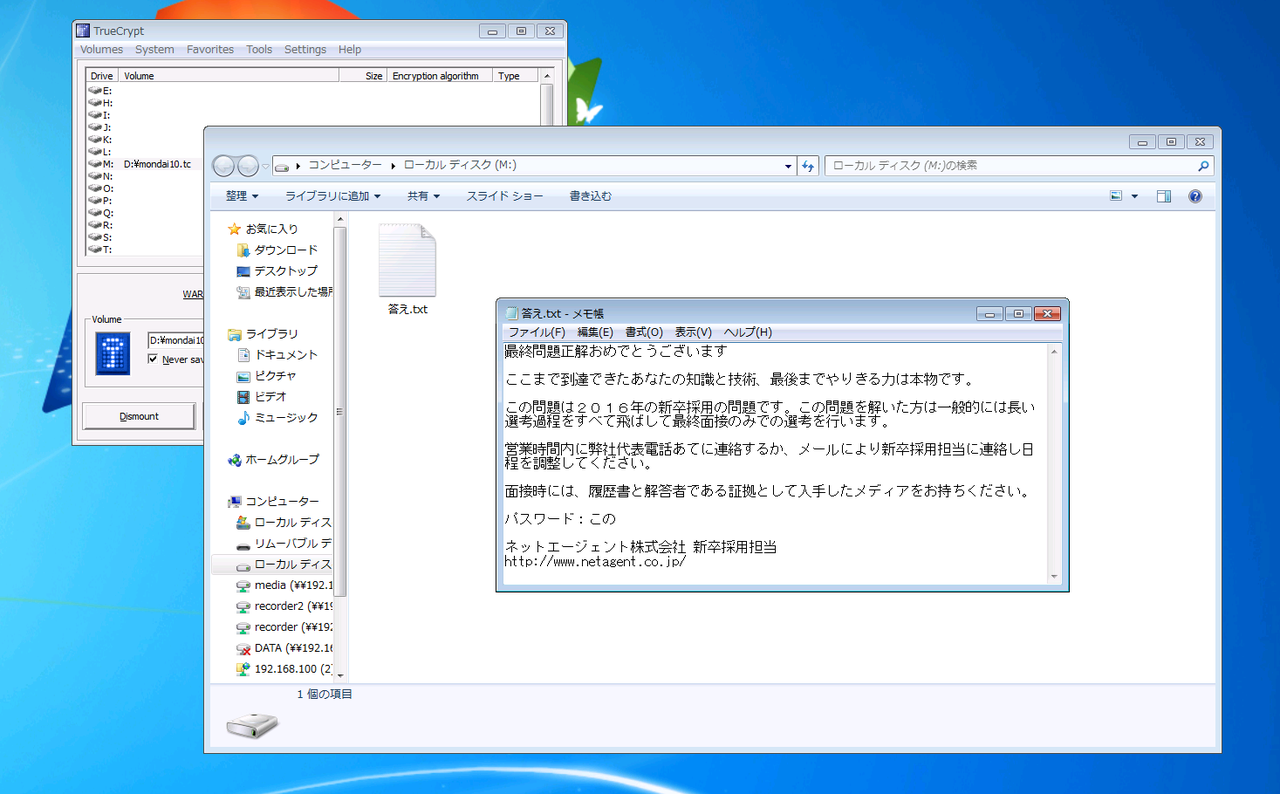The width and height of the screenshot is (1280, 794).
Task: Open ヘルプ(H) menu in Notepad
Action: 748,332
